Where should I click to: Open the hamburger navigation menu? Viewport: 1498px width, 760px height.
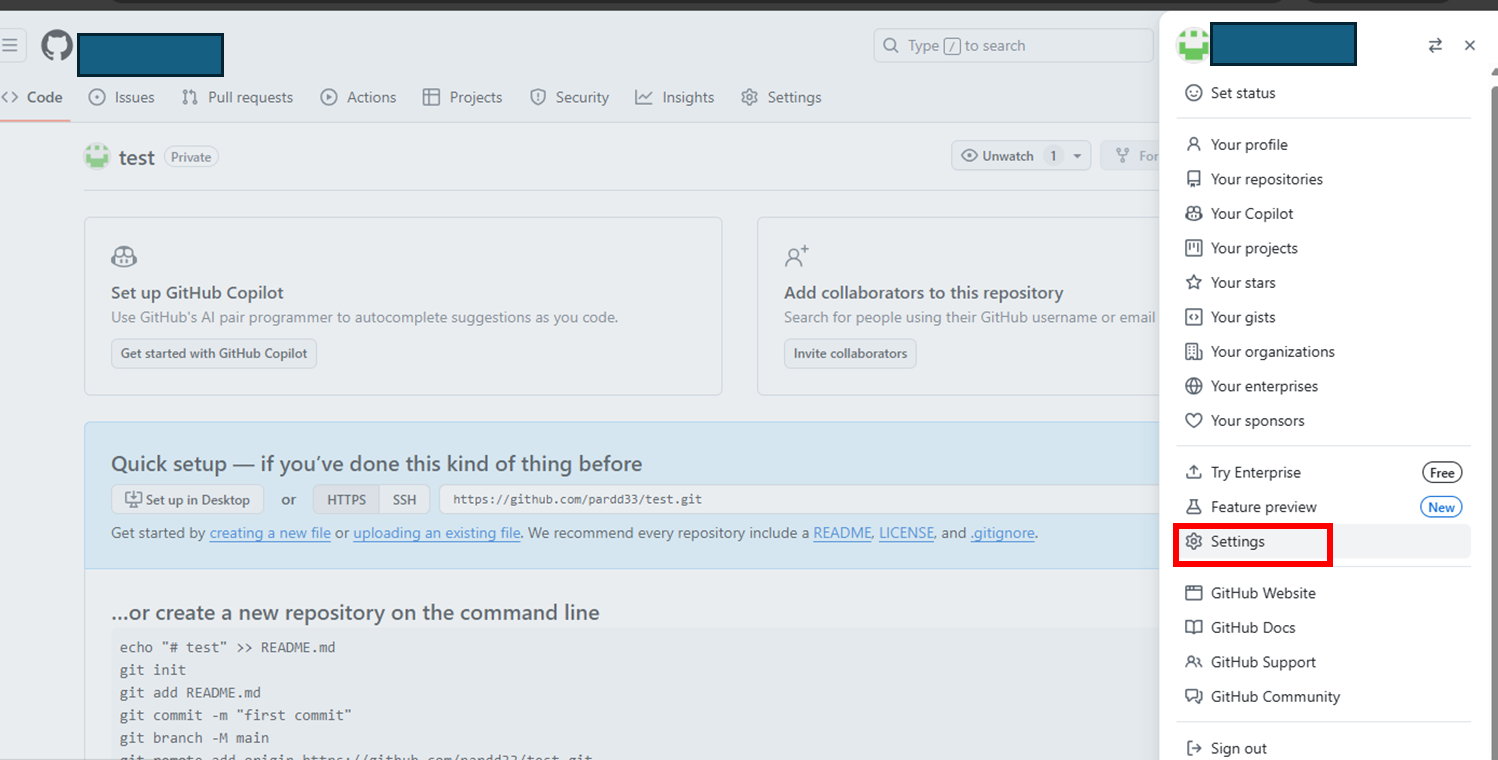point(9,45)
